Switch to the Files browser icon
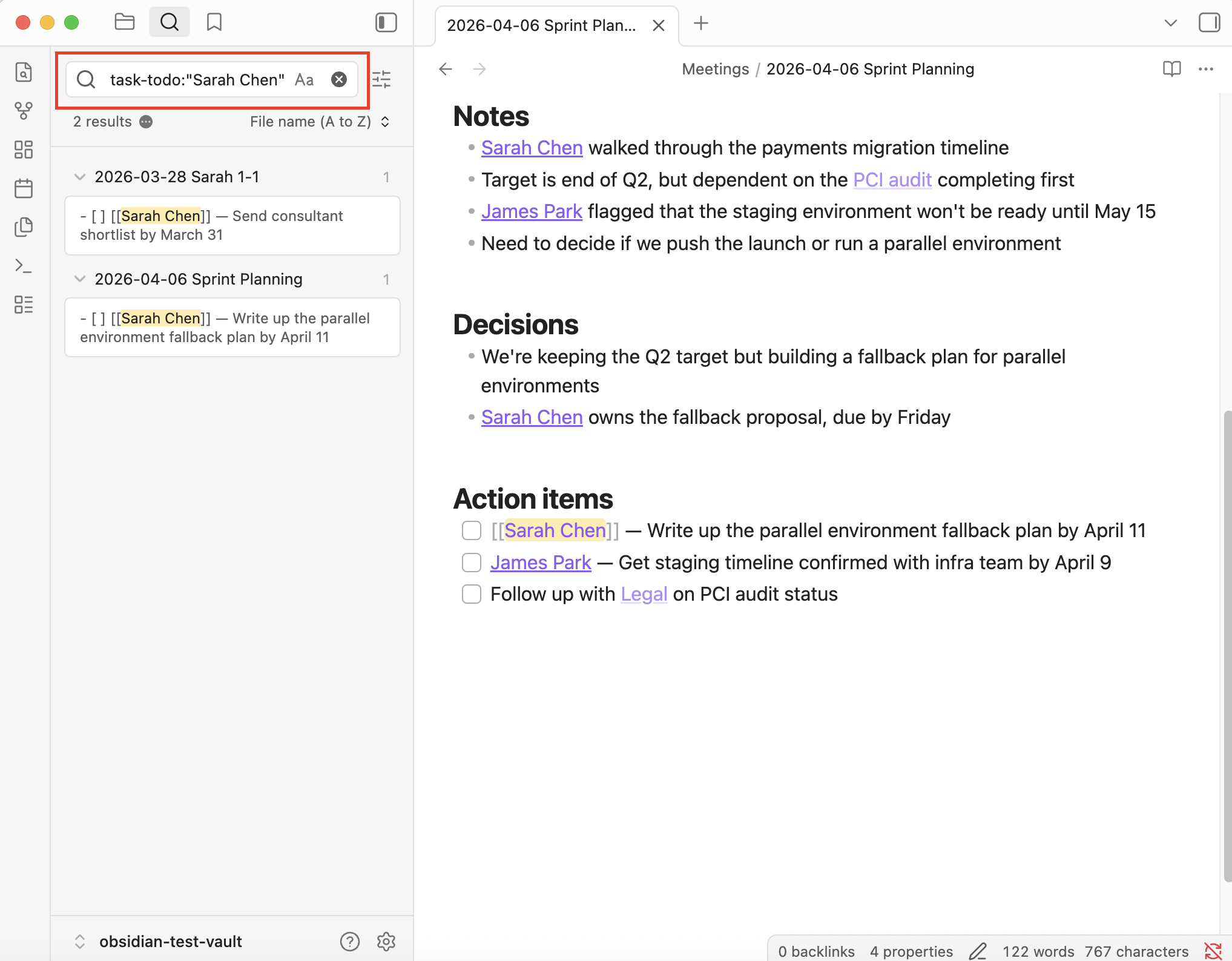This screenshot has width=1232, height=961. pyautogui.click(x=124, y=22)
